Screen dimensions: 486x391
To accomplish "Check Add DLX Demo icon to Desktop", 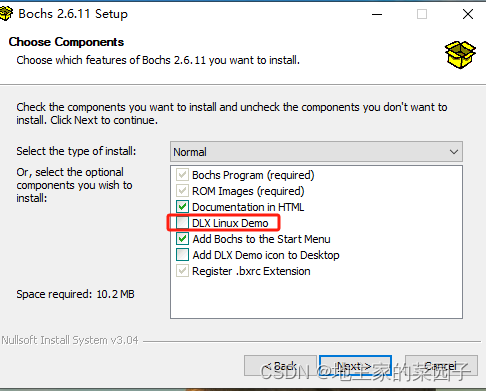I will click(x=182, y=255).
